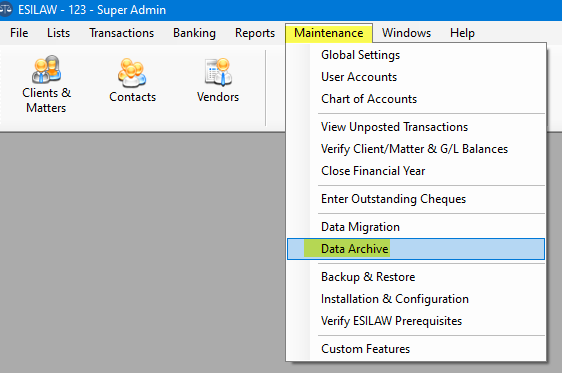Open Custom Features menu entry
The height and width of the screenshot is (373, 562).
tap(416, 349)
